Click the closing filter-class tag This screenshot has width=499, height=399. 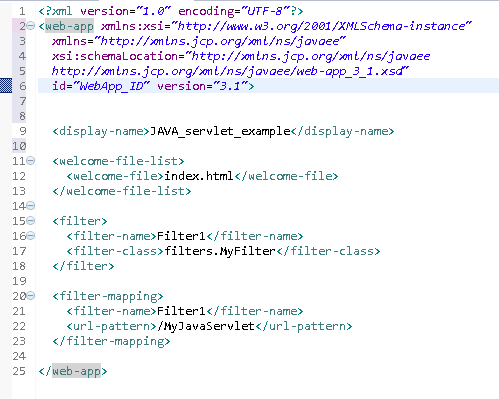pos(328,251)
